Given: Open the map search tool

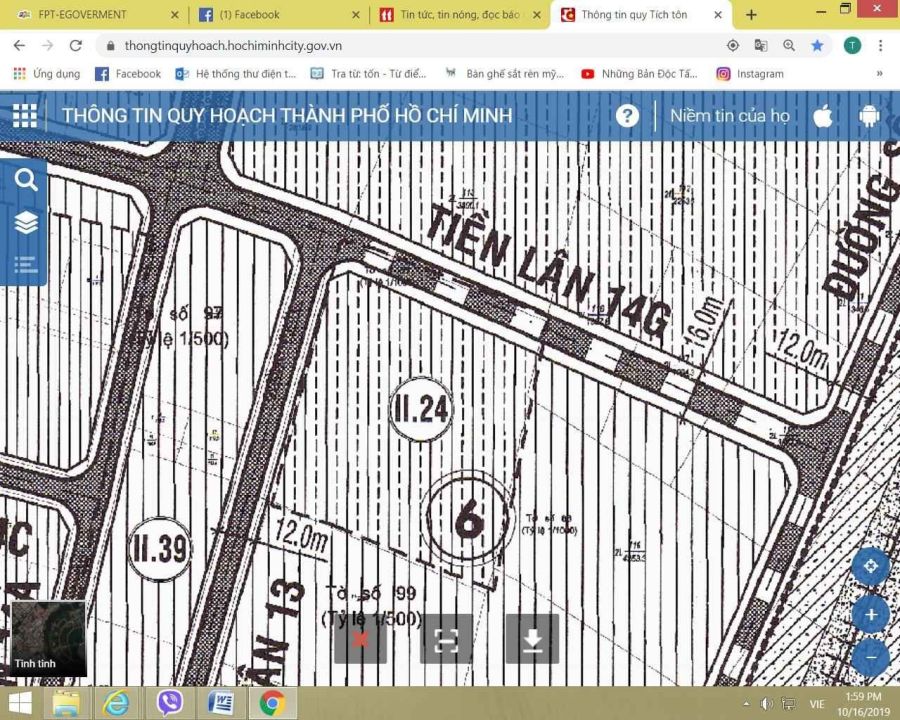Looking at the screenshot, I should (x=26, y=180).
